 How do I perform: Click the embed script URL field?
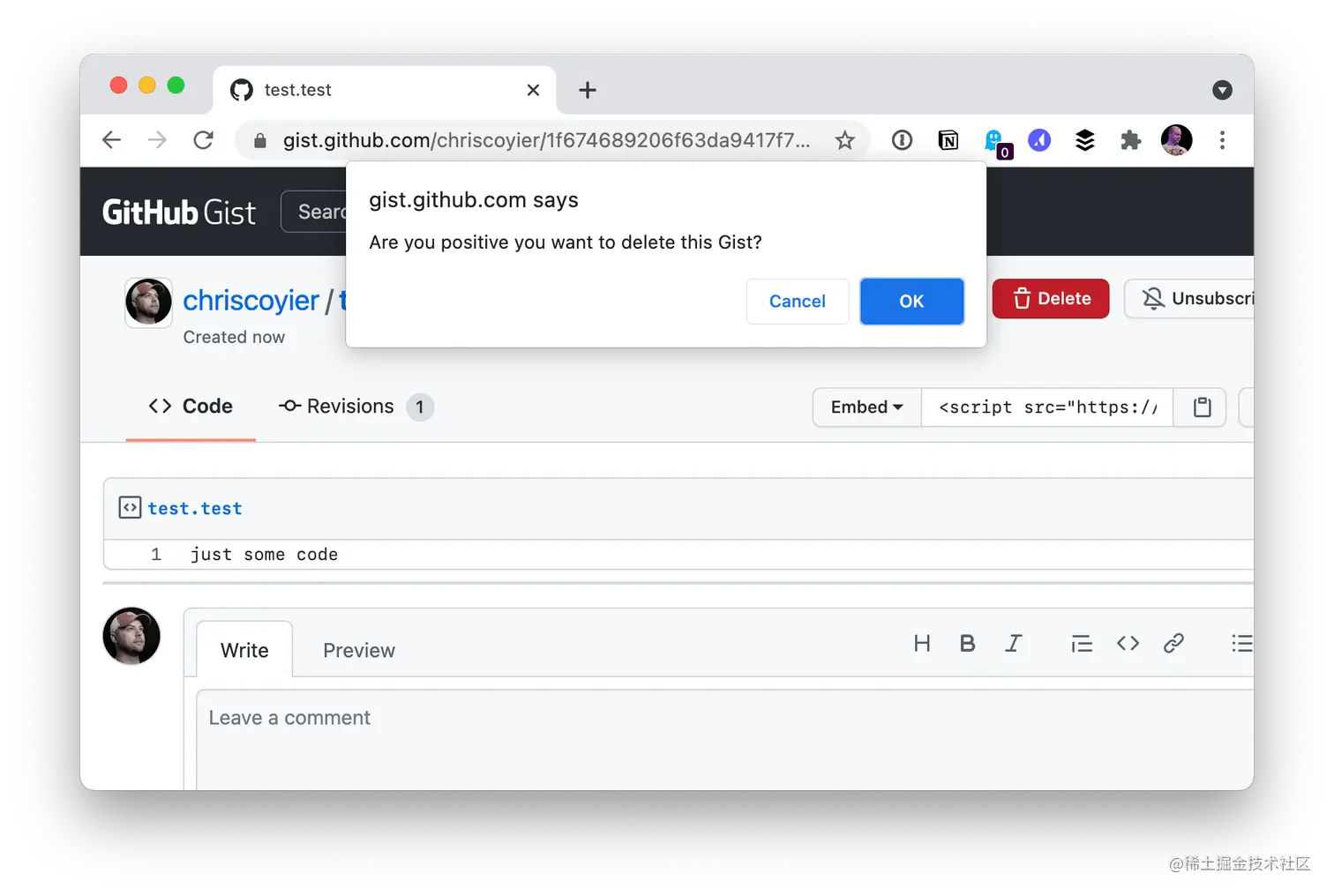pyautogui.click(x=1047, y=407)
